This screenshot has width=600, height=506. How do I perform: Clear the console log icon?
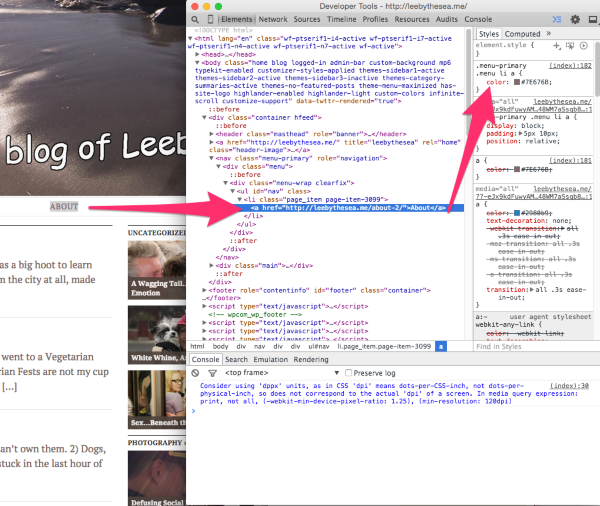click(x=196, y=373)
